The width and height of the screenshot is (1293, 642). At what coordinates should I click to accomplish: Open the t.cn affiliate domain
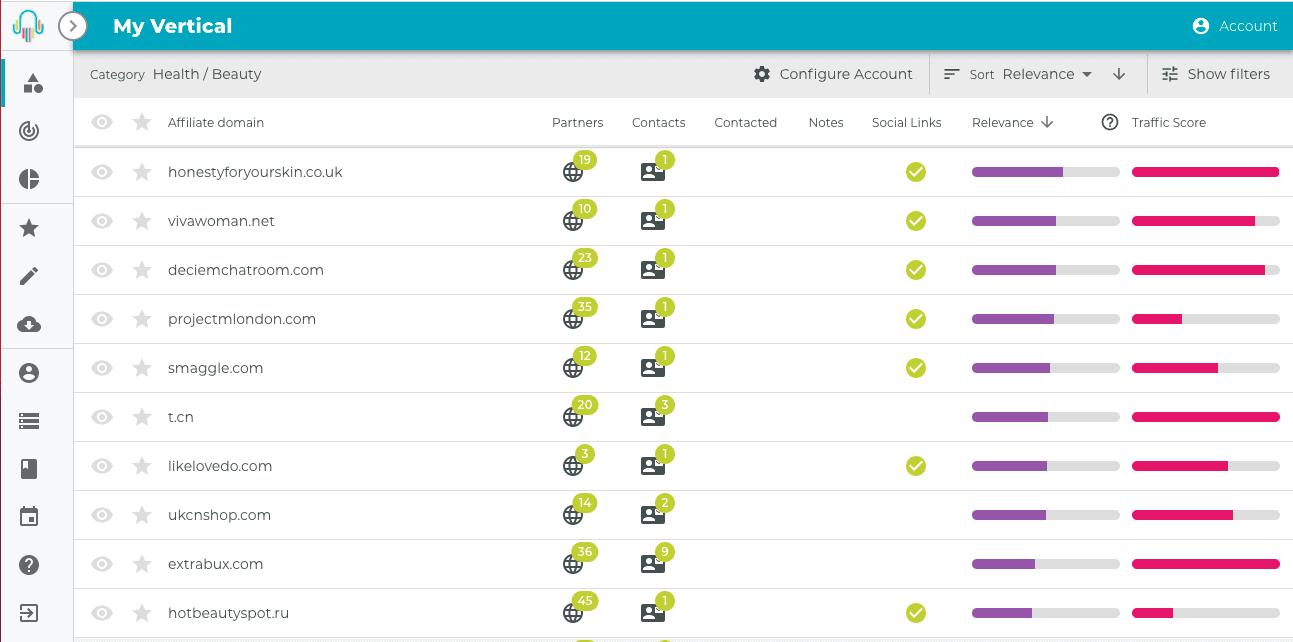point(181,417)
